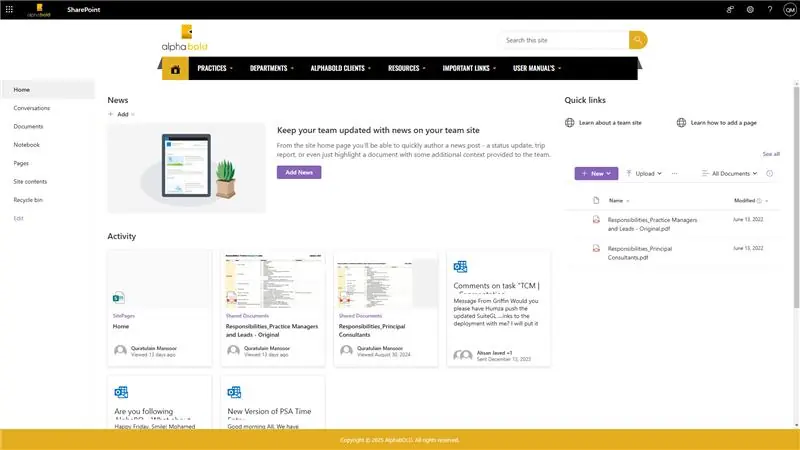
Task: Open the All Documents view dropdown
Action: 730,173
